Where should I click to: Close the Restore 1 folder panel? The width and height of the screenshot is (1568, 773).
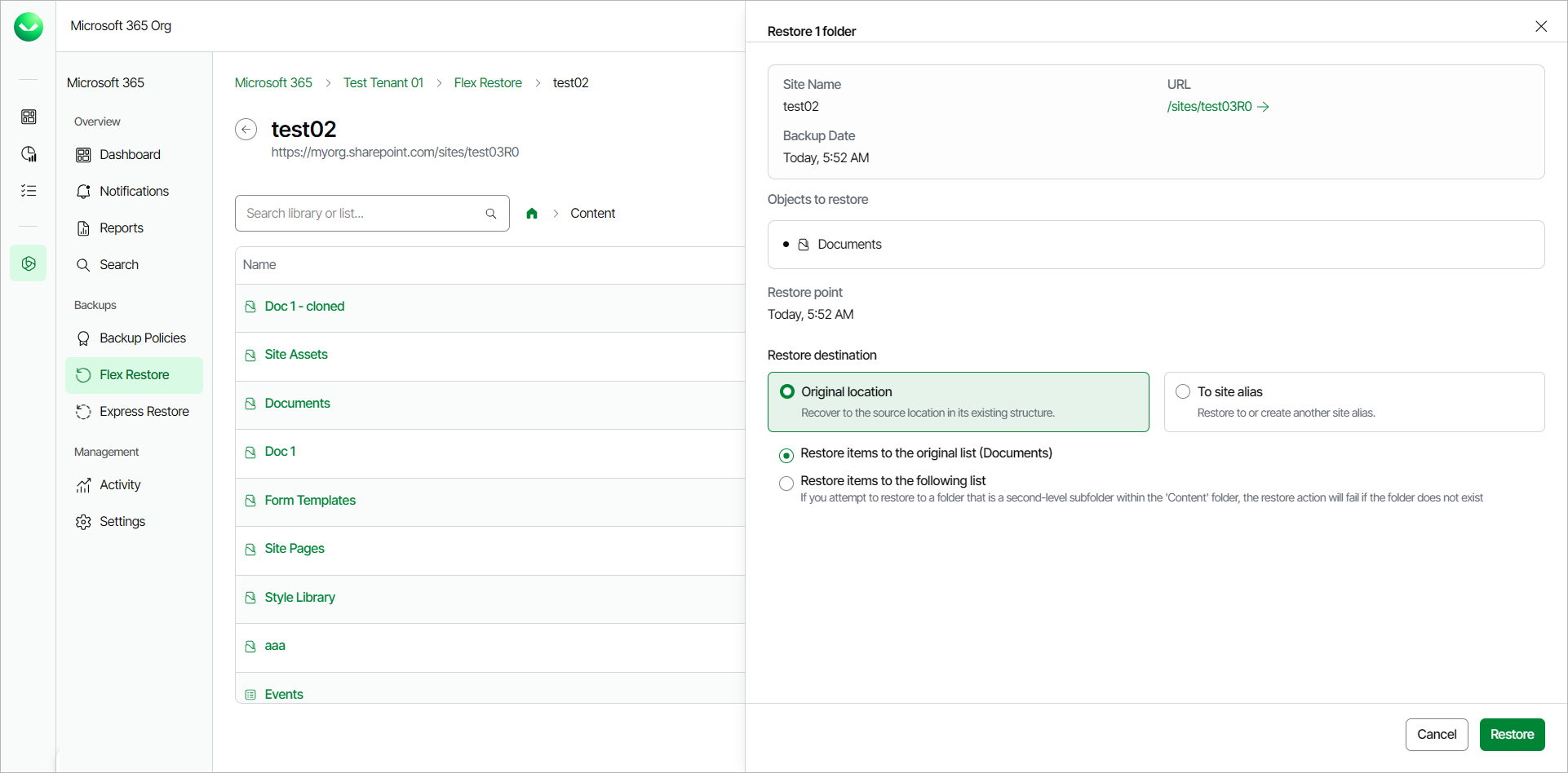pyautogui.click(x=1541, y=26)
